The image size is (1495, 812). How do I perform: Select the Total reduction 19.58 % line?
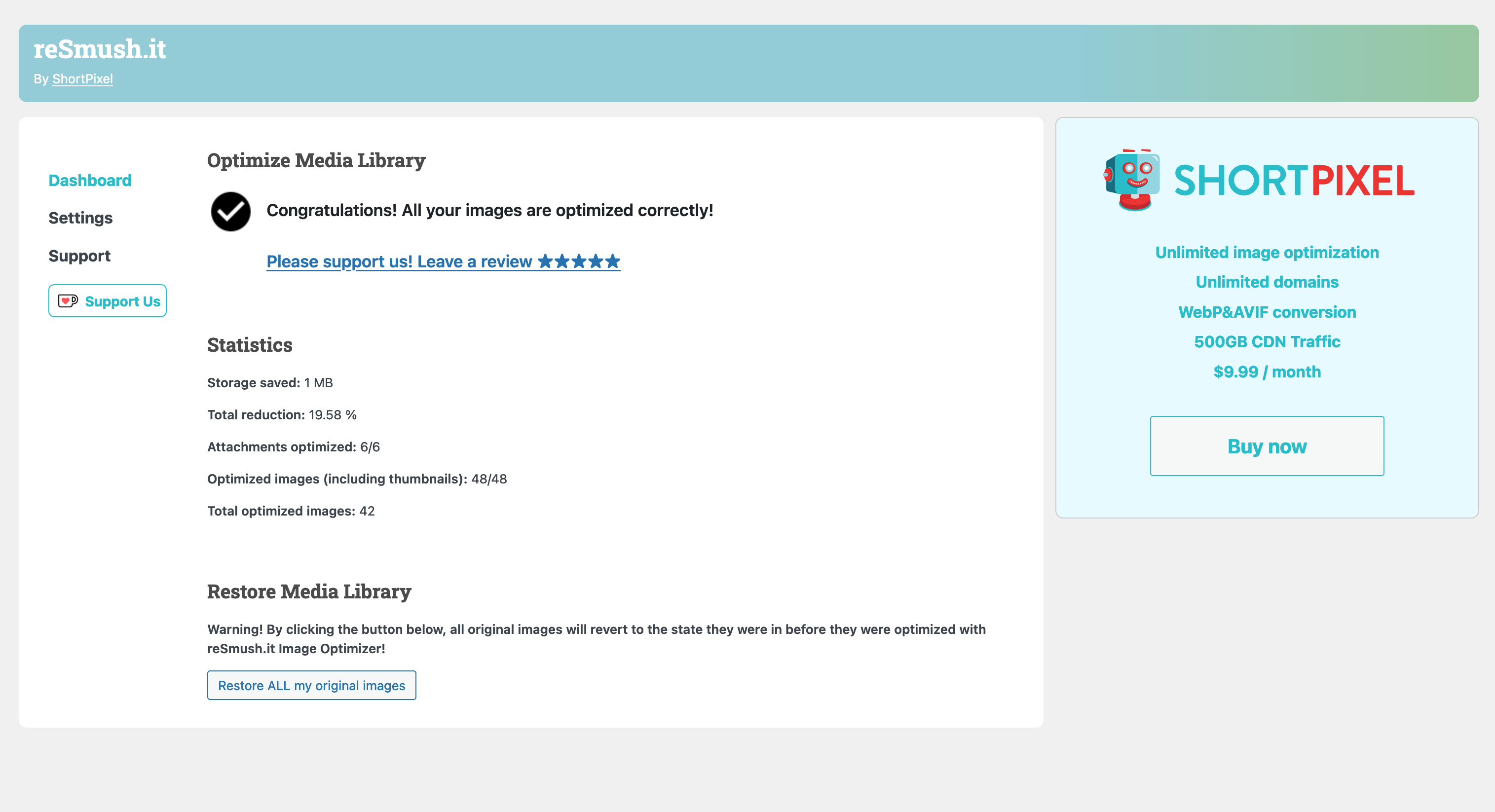point(282,415)
